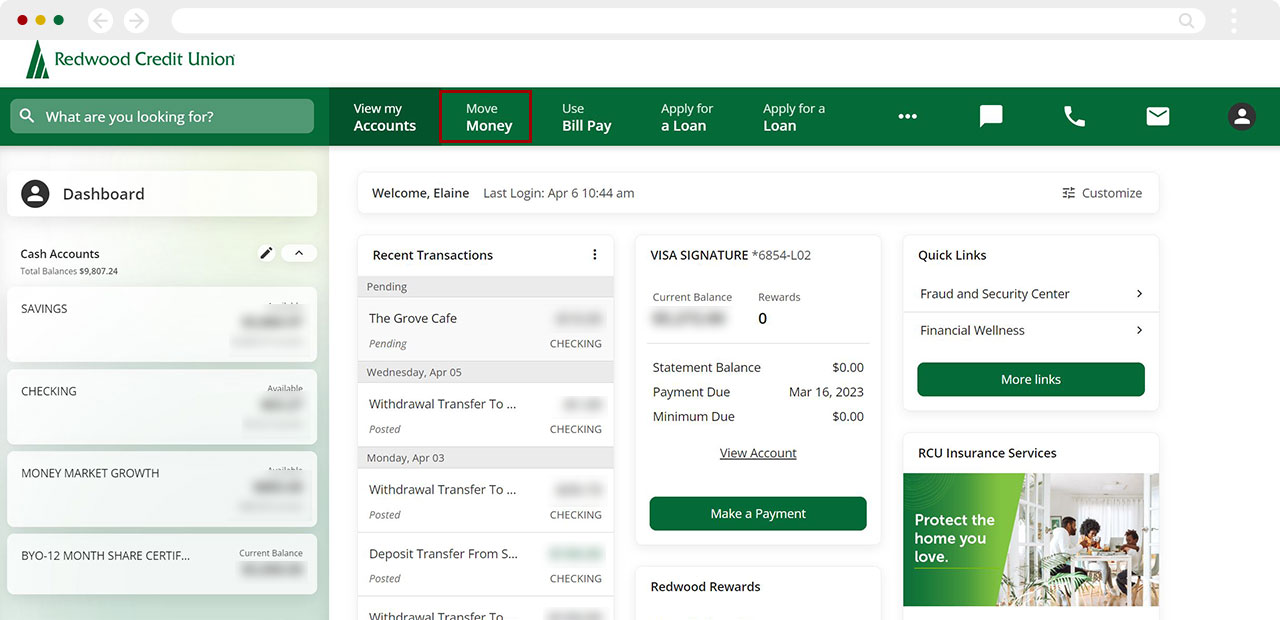The width and height of the screenshot is (1280, 620).
Task: Click the 'Pending' section header
Action: point(485,287)
